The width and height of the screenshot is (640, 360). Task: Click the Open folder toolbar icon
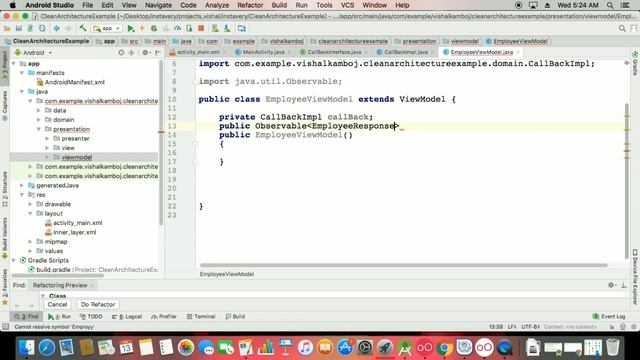pos(7,29)
